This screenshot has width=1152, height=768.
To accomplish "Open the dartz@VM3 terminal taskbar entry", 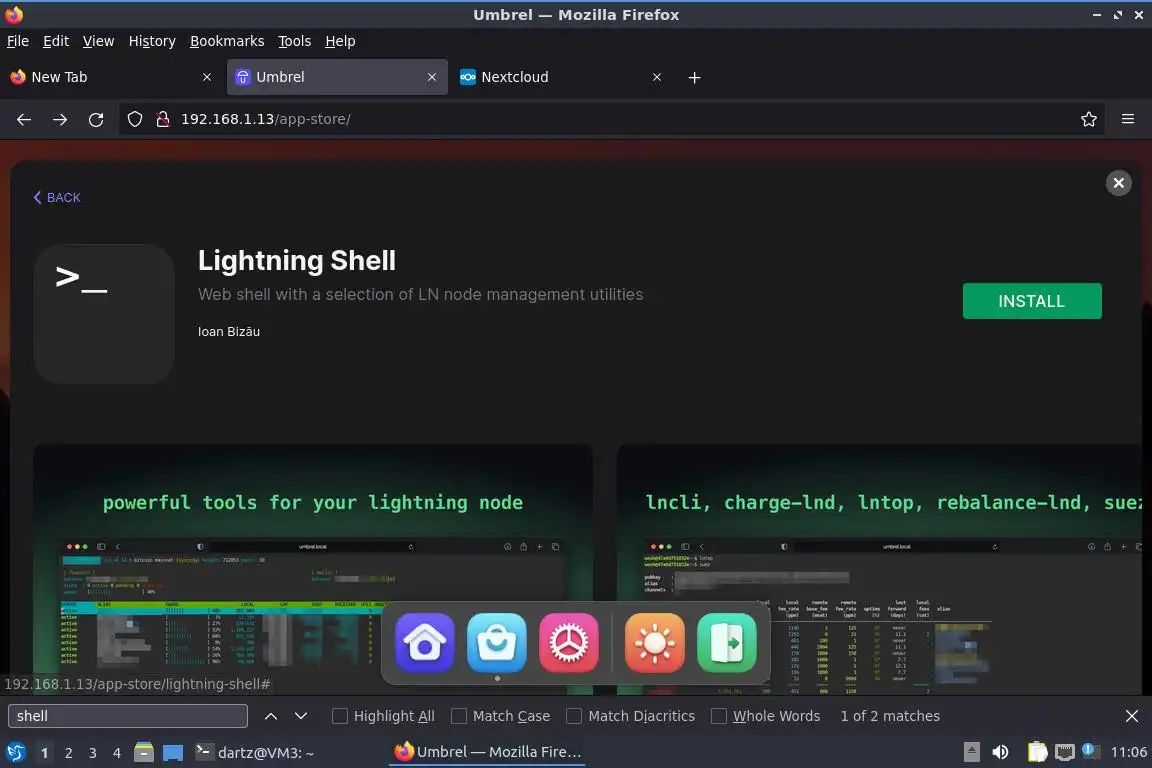I will click(x=255, y=752).
